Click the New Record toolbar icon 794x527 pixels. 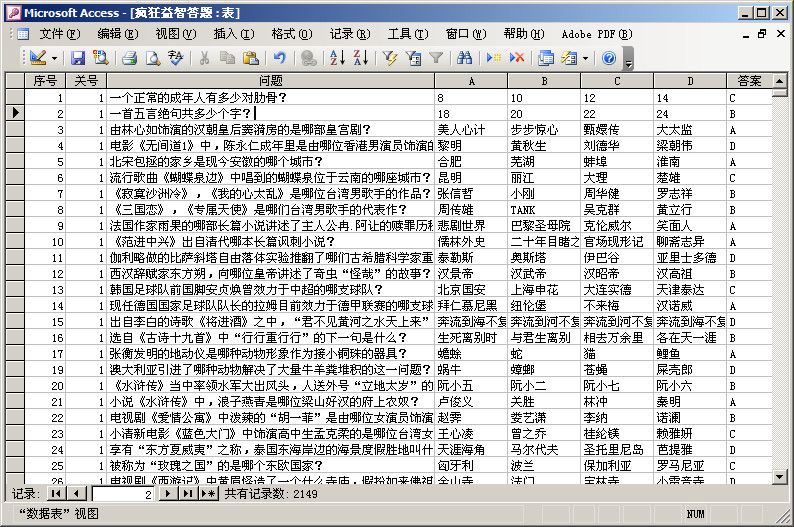tap(494, 58)
